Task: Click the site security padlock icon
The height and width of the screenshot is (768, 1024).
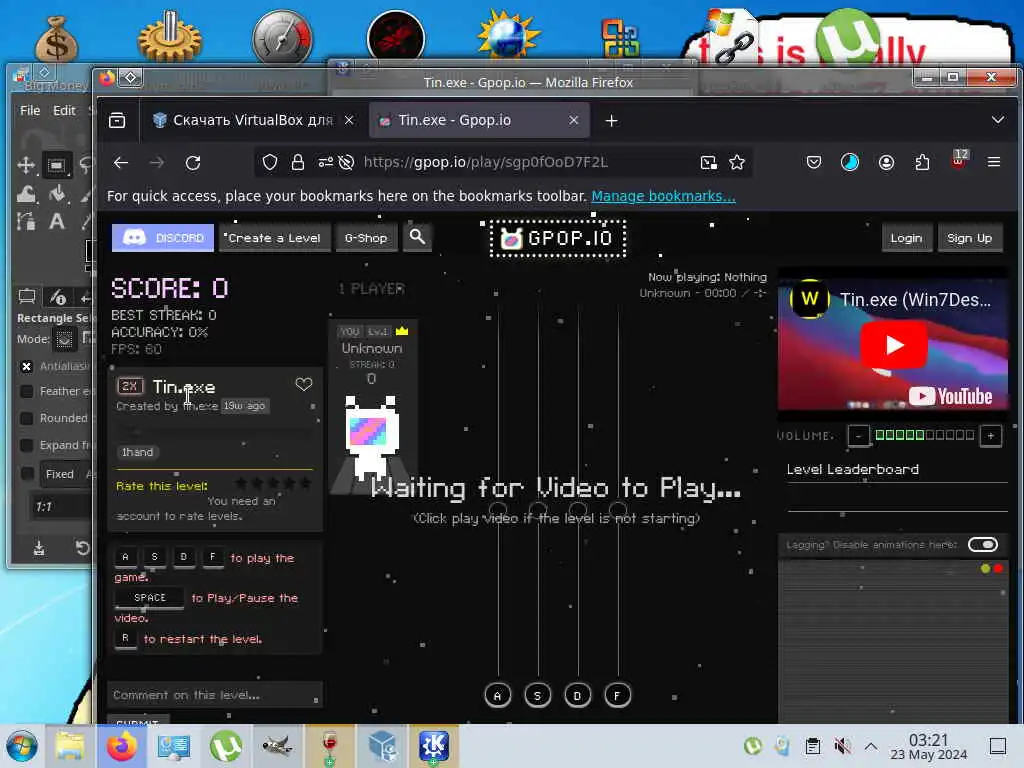Action: 298,163
